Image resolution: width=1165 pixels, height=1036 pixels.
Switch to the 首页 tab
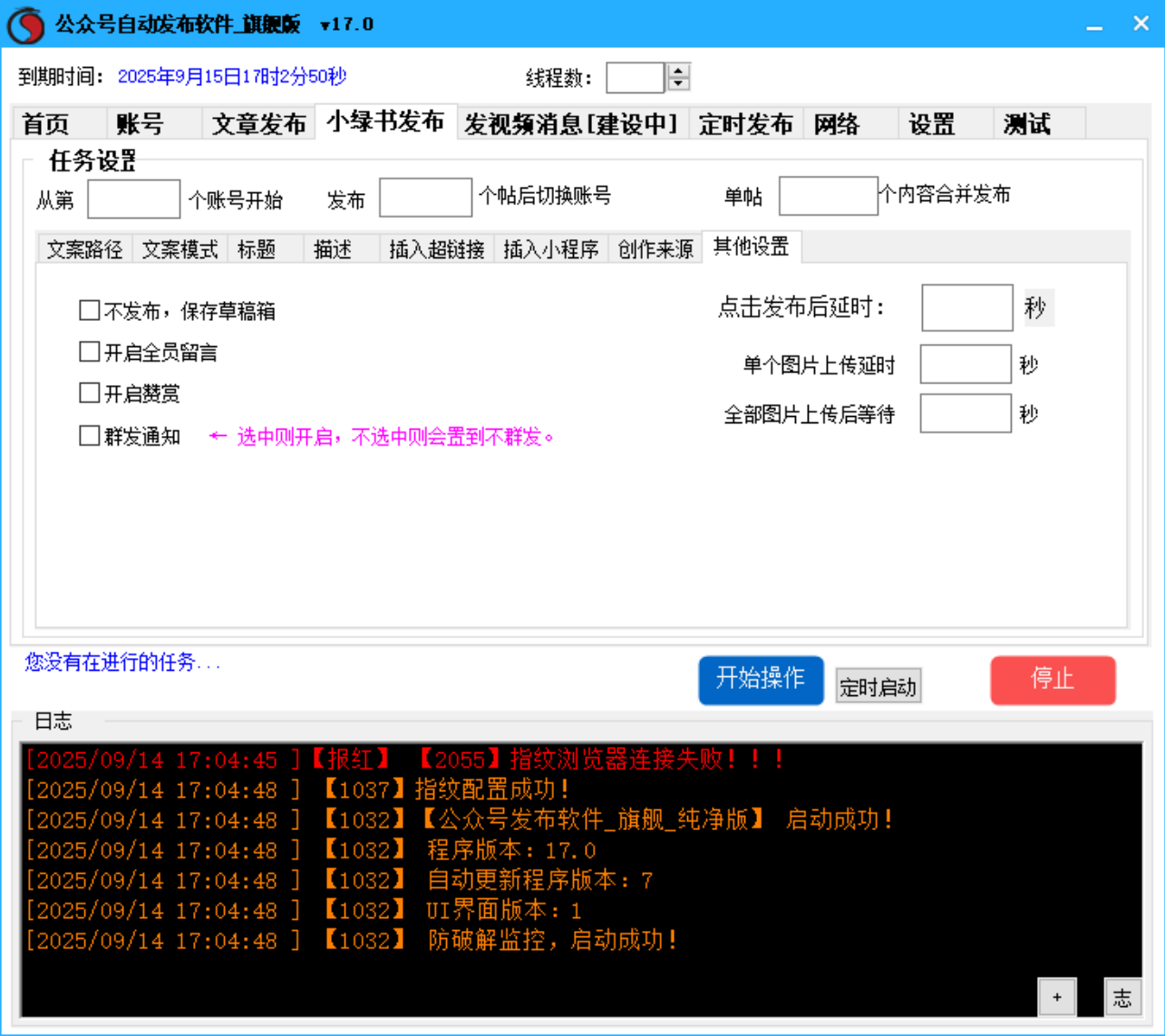44,124
